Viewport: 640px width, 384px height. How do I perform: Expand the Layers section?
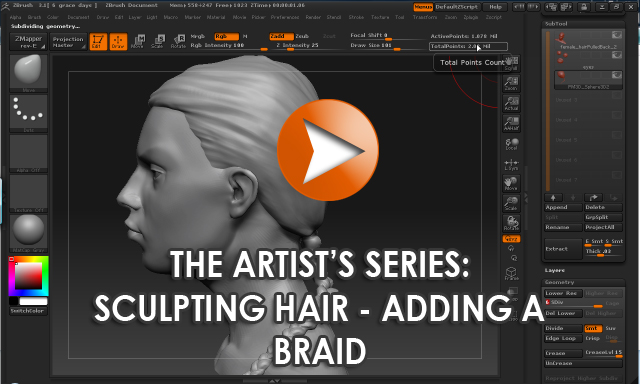coord(555,270)
